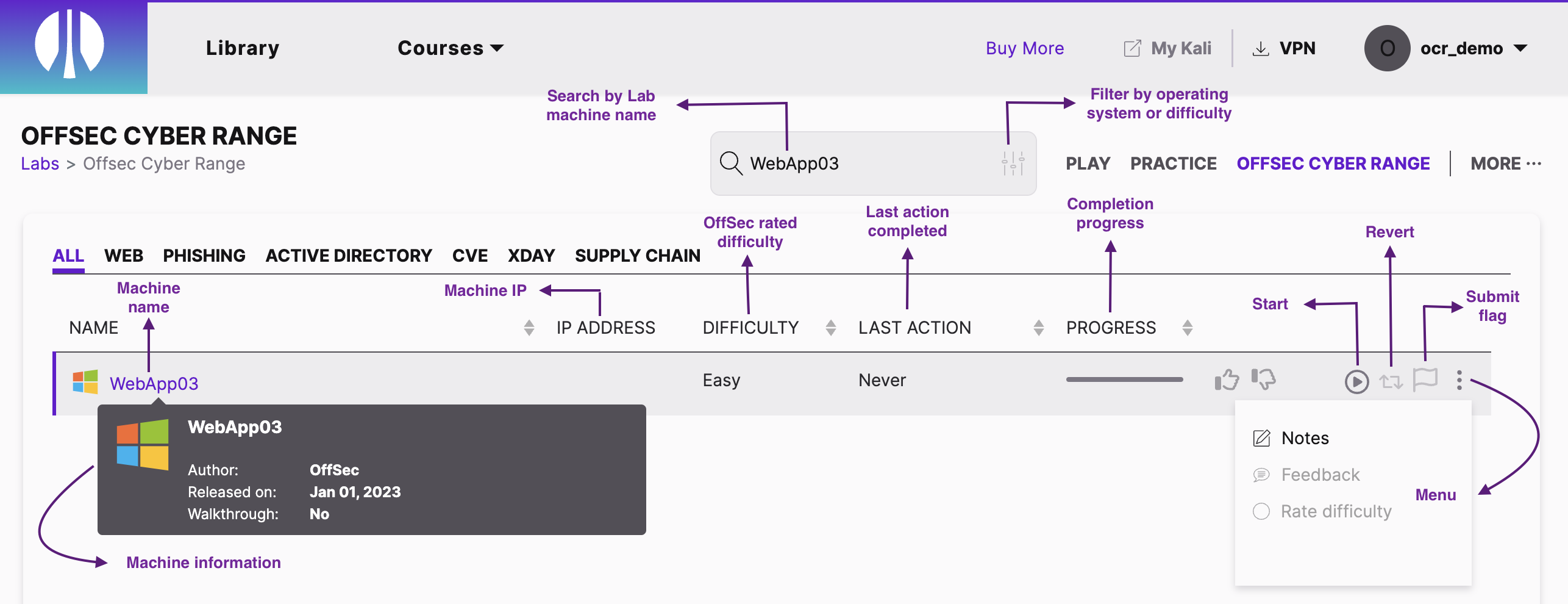Click the Easy difficulty cell
Image resolution: width=1568 pixels, height=604 pixels.
click(x=721, y=381)
